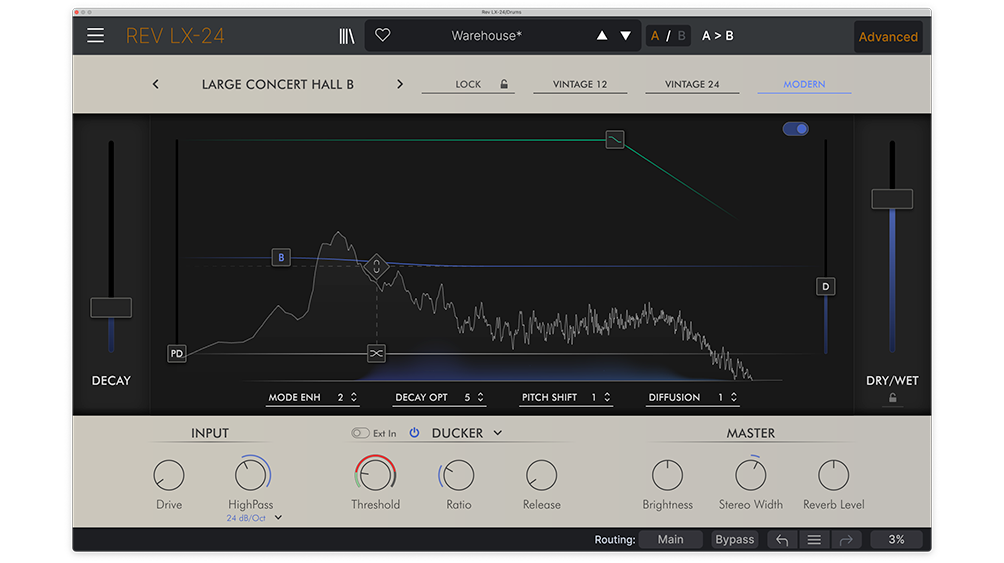The image size is (1004, 563).
Task: Toggle the Ext In switch
Action: [x=360, y=434]
